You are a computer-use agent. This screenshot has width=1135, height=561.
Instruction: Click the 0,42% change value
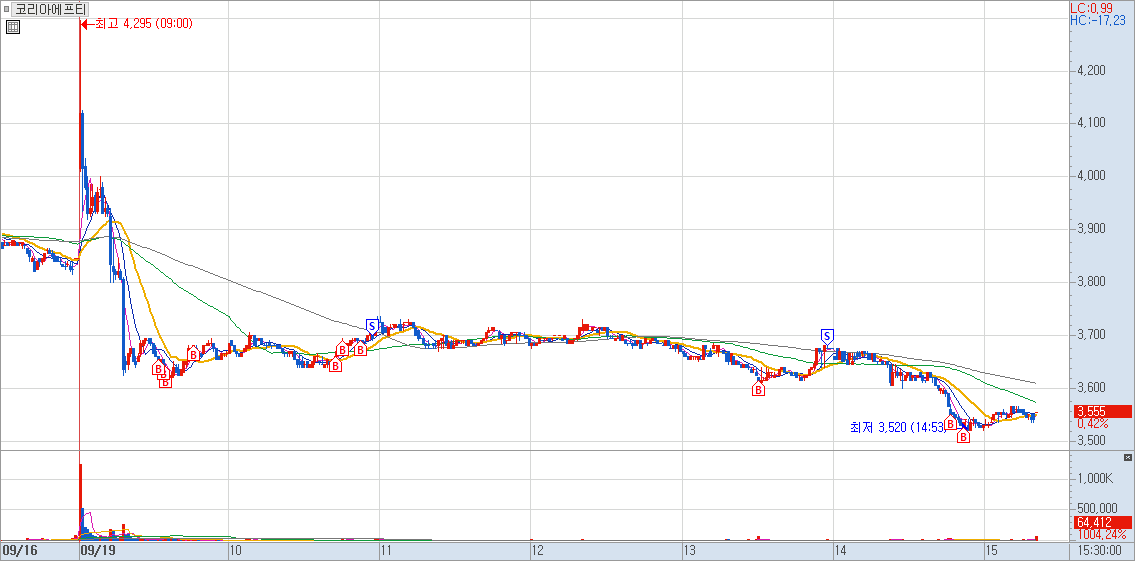coord(1092,423)
